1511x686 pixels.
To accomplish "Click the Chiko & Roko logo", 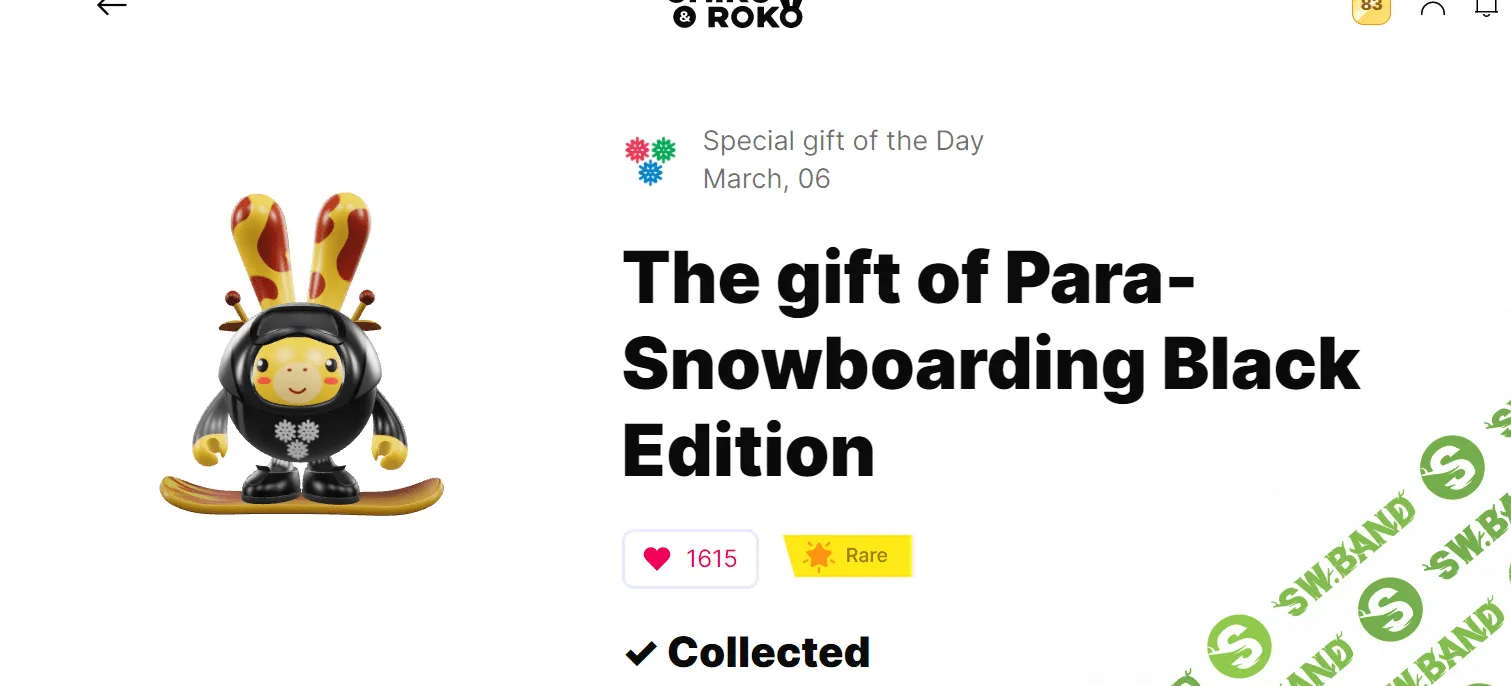I will click(x=739, y=12).
